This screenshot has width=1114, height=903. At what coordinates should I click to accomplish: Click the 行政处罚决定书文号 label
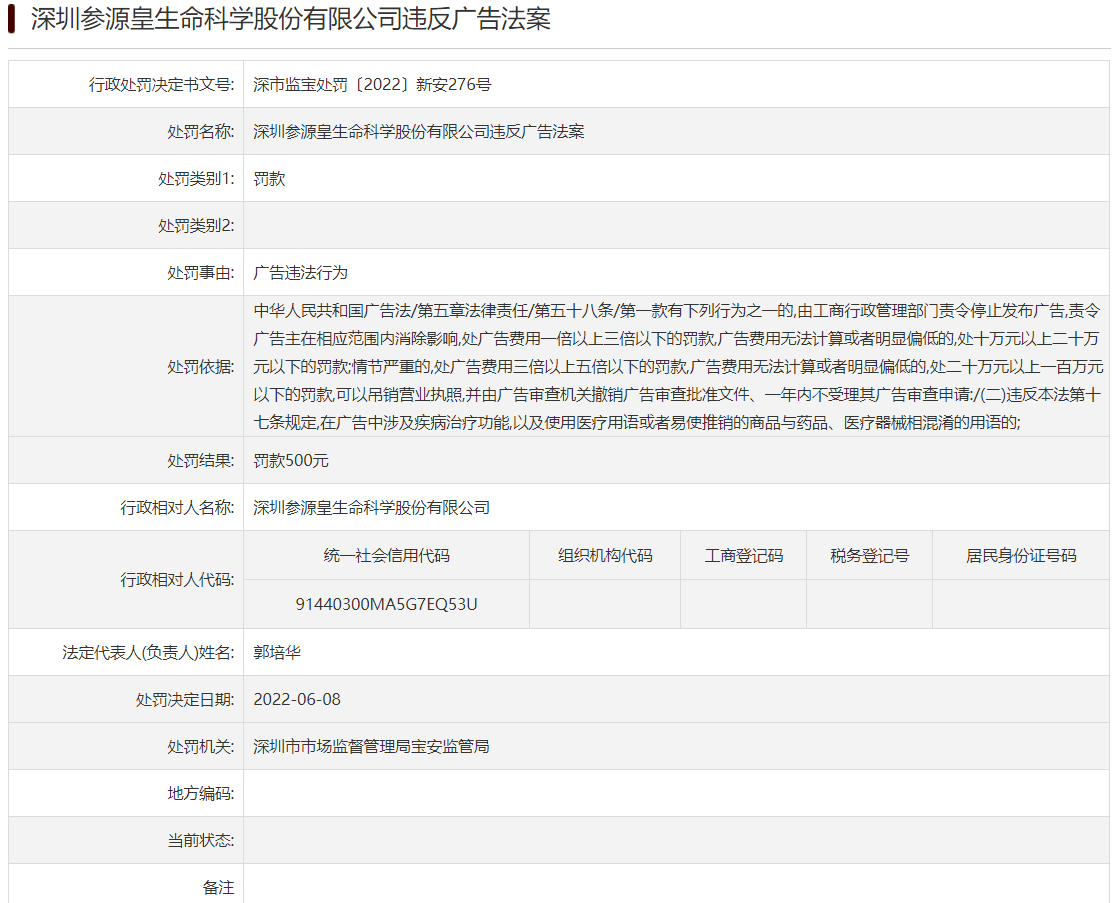click(x=161, y=85)
